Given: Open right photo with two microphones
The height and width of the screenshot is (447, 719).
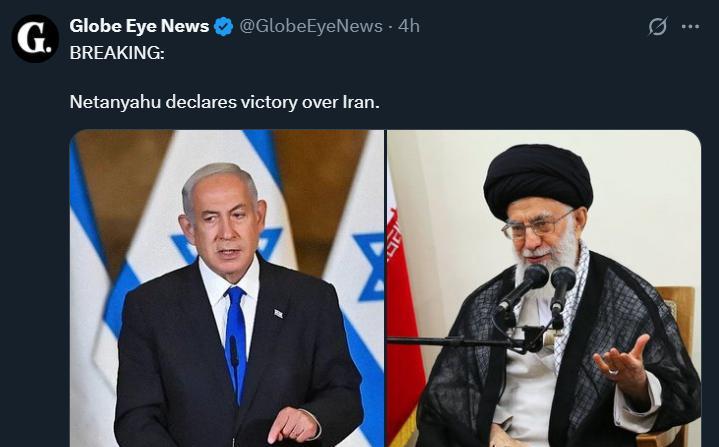Looking at the screenshot, I should click(544, 288).
